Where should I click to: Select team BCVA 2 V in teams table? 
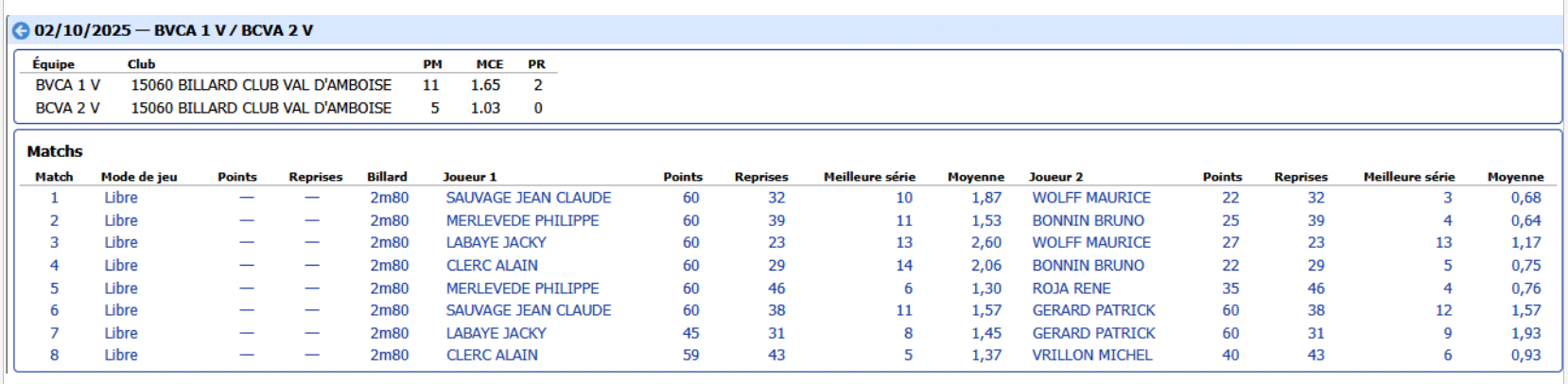pyautogui.click(x=67, y=108)
